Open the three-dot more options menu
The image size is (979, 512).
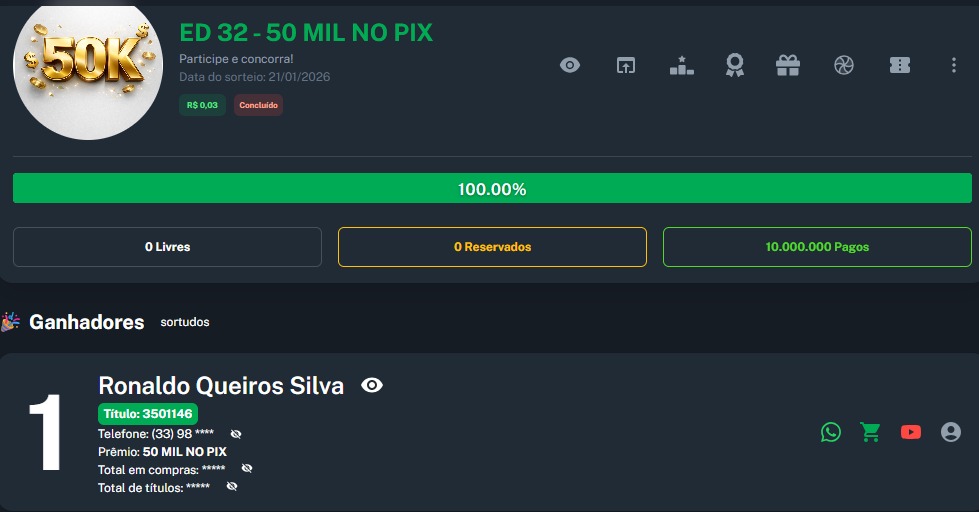pyautogui.click(x=953, y=66)
